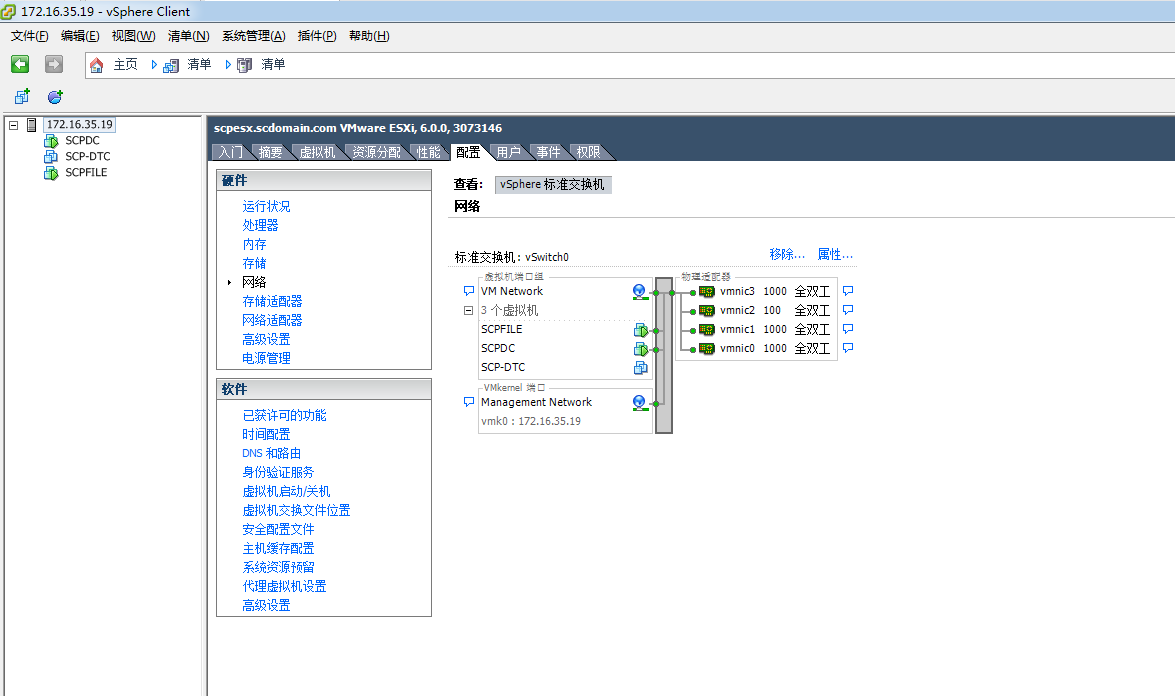This screenshot has width=1175, height=696.
Task: Create a new virtual machine toolbar icon
Action: click(x=22, y=97)
